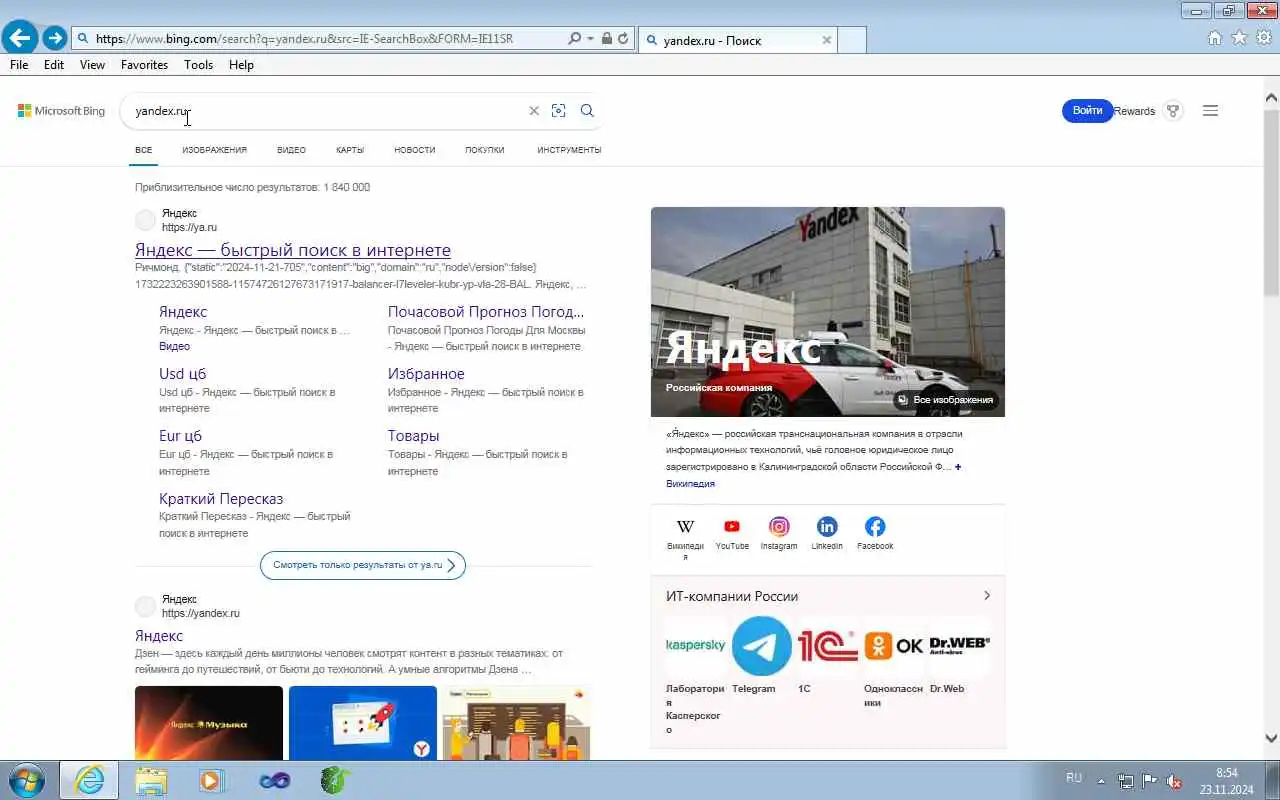
Task: Open the https://yandex.ru 'Яндекс' result
Action: pos(159,636)
